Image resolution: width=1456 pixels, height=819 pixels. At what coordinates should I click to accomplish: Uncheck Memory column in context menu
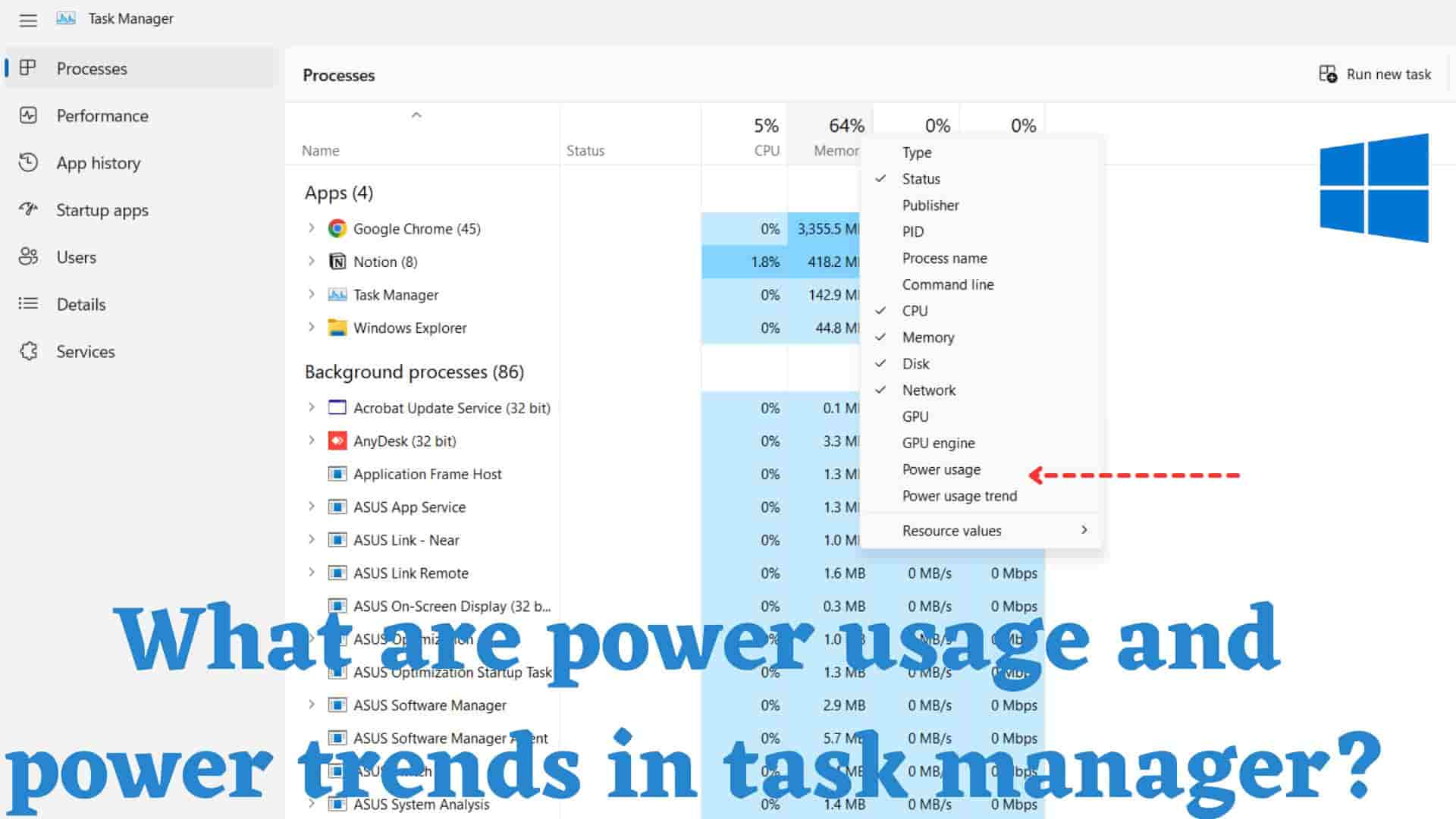point(981,337)
